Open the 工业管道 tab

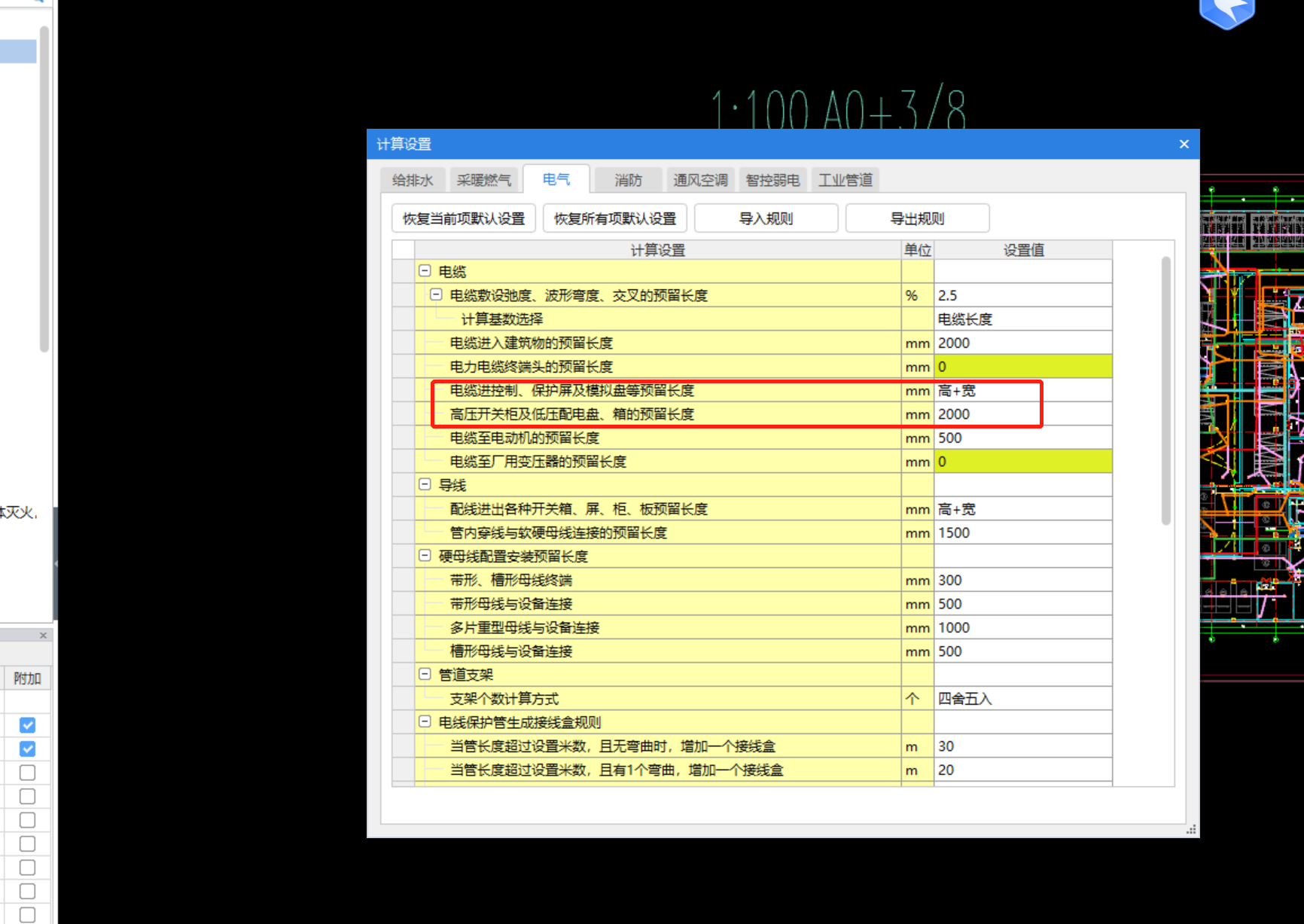[x=845, y=180]
